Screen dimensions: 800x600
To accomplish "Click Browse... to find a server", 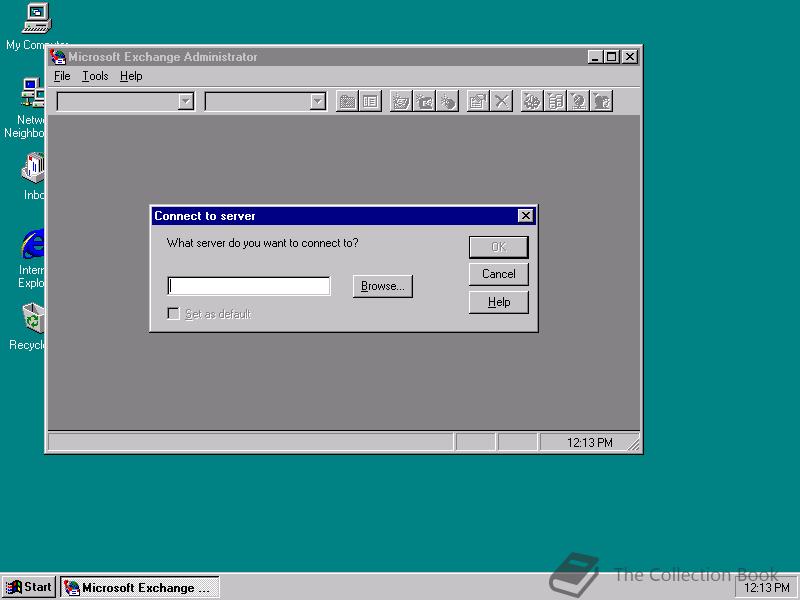I will [383, 286].
